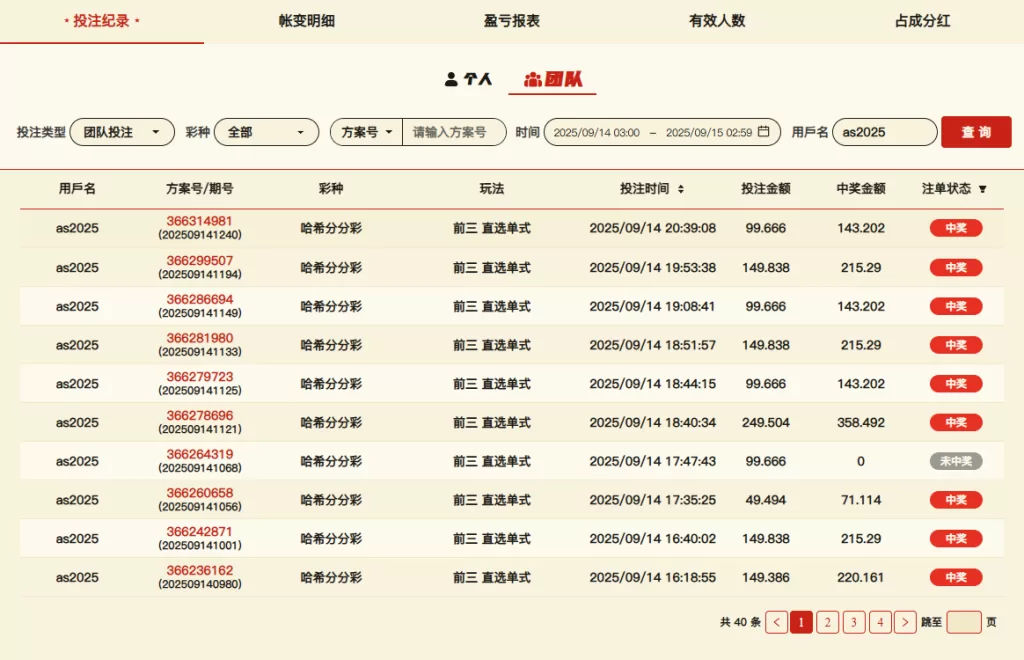Click the sort arrows beside 投注时间 header
The width and height of the screenshot is (1024, 660).
(681, 189)
